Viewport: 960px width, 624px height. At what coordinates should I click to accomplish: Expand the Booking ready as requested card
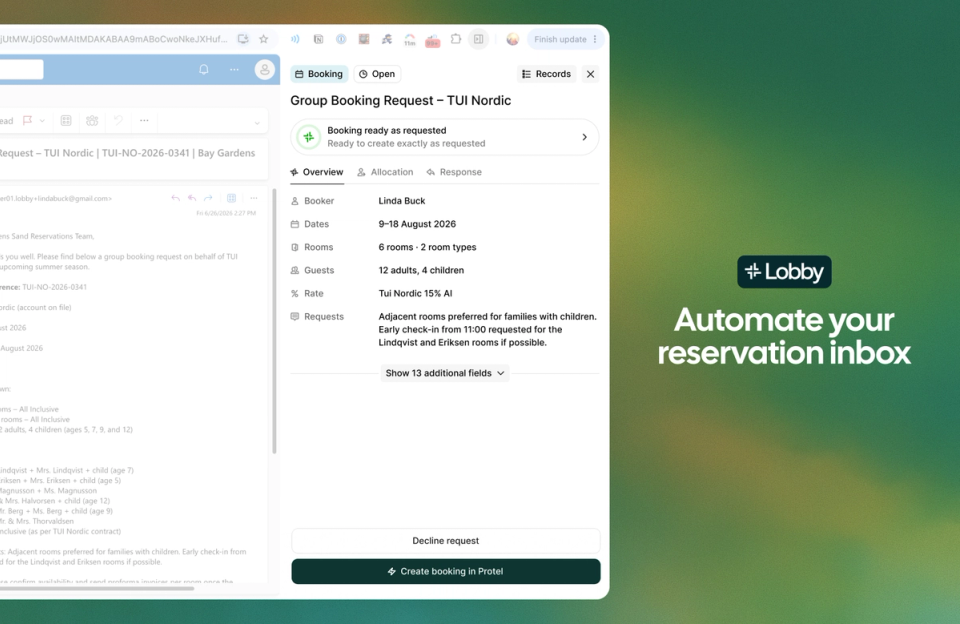[444, 137]
